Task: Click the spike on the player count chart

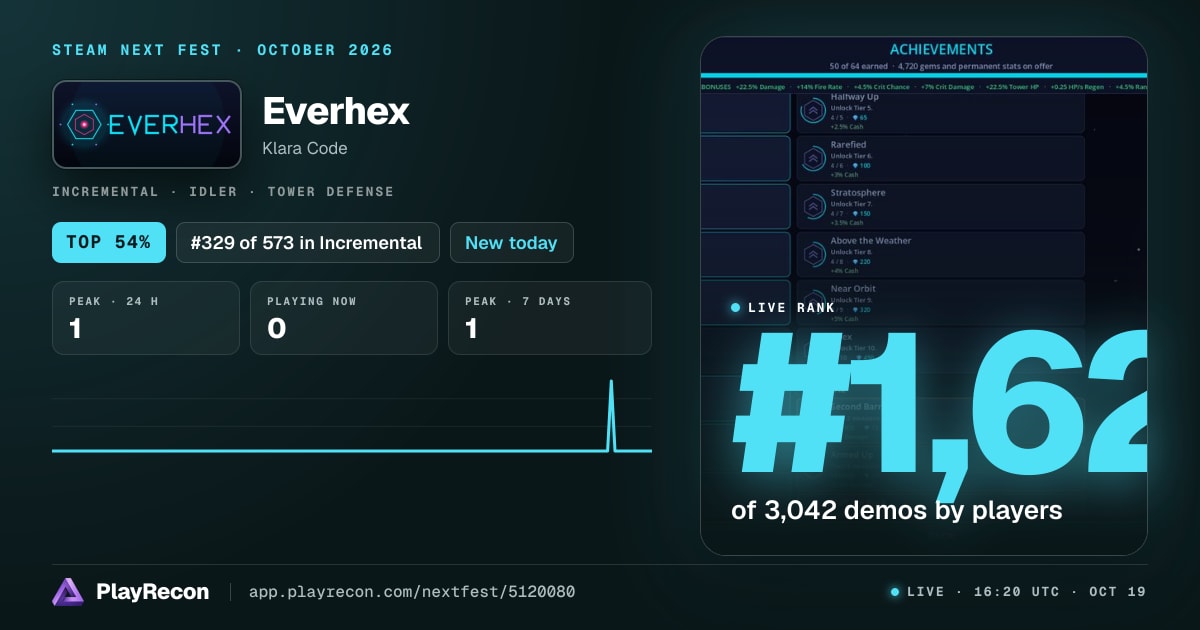Action: click(612, 415)
